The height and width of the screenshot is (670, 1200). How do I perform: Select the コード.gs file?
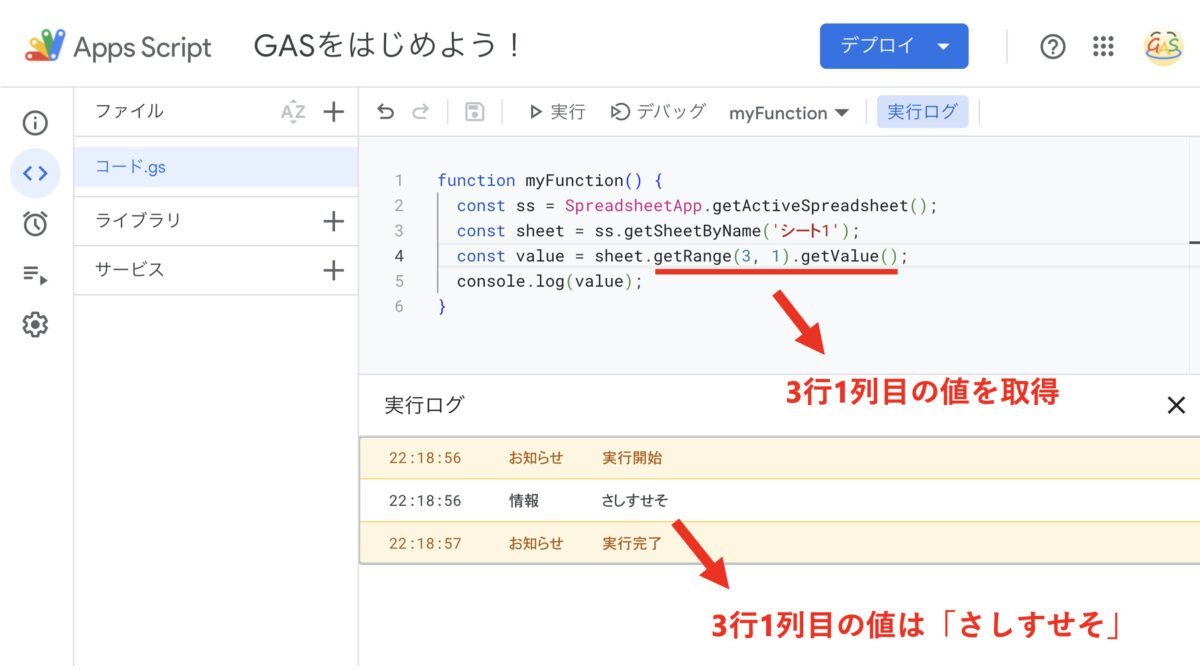131,166
